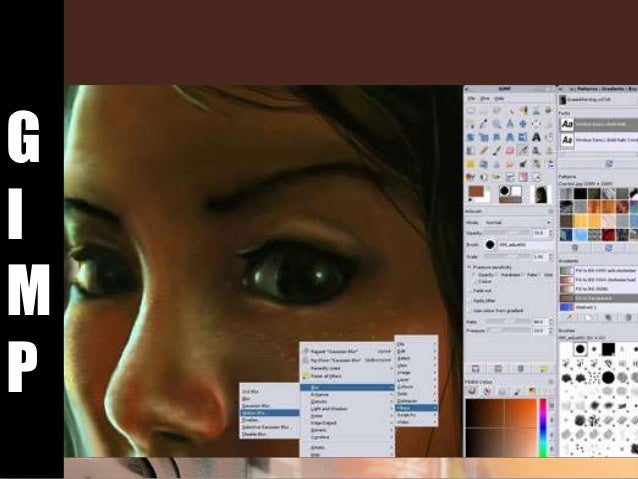Choose Selective Gaussian Blur entry

(269, 427)
